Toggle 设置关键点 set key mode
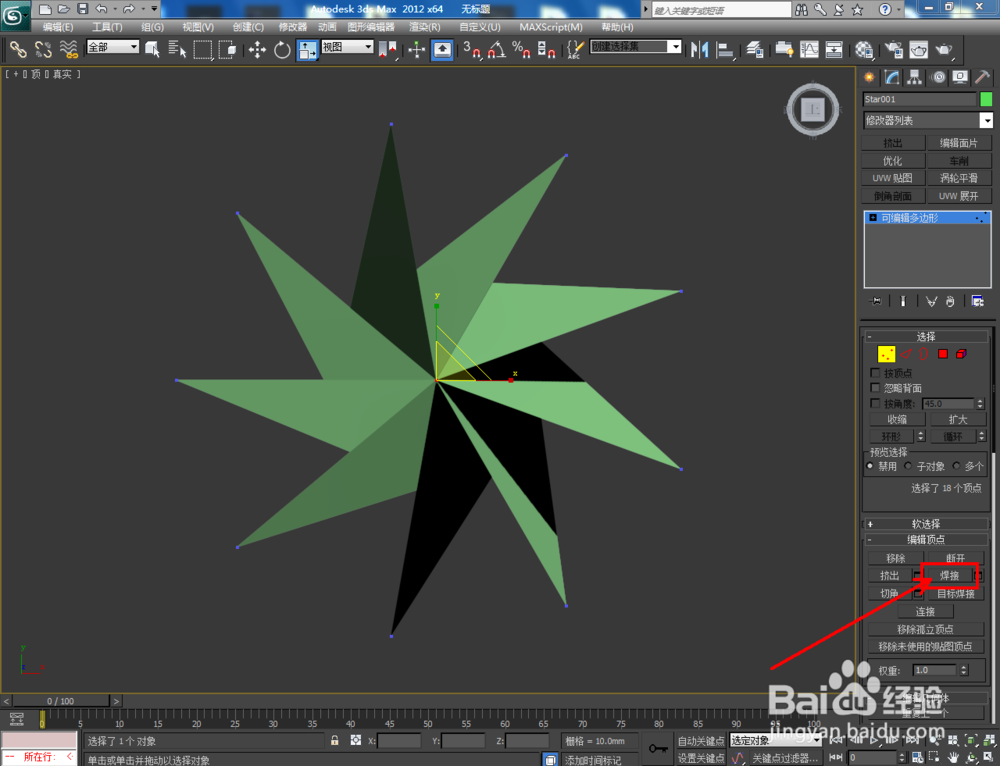Image resolution: width=1000 pixels, height=766 pixels. click(x=701, y=758)
